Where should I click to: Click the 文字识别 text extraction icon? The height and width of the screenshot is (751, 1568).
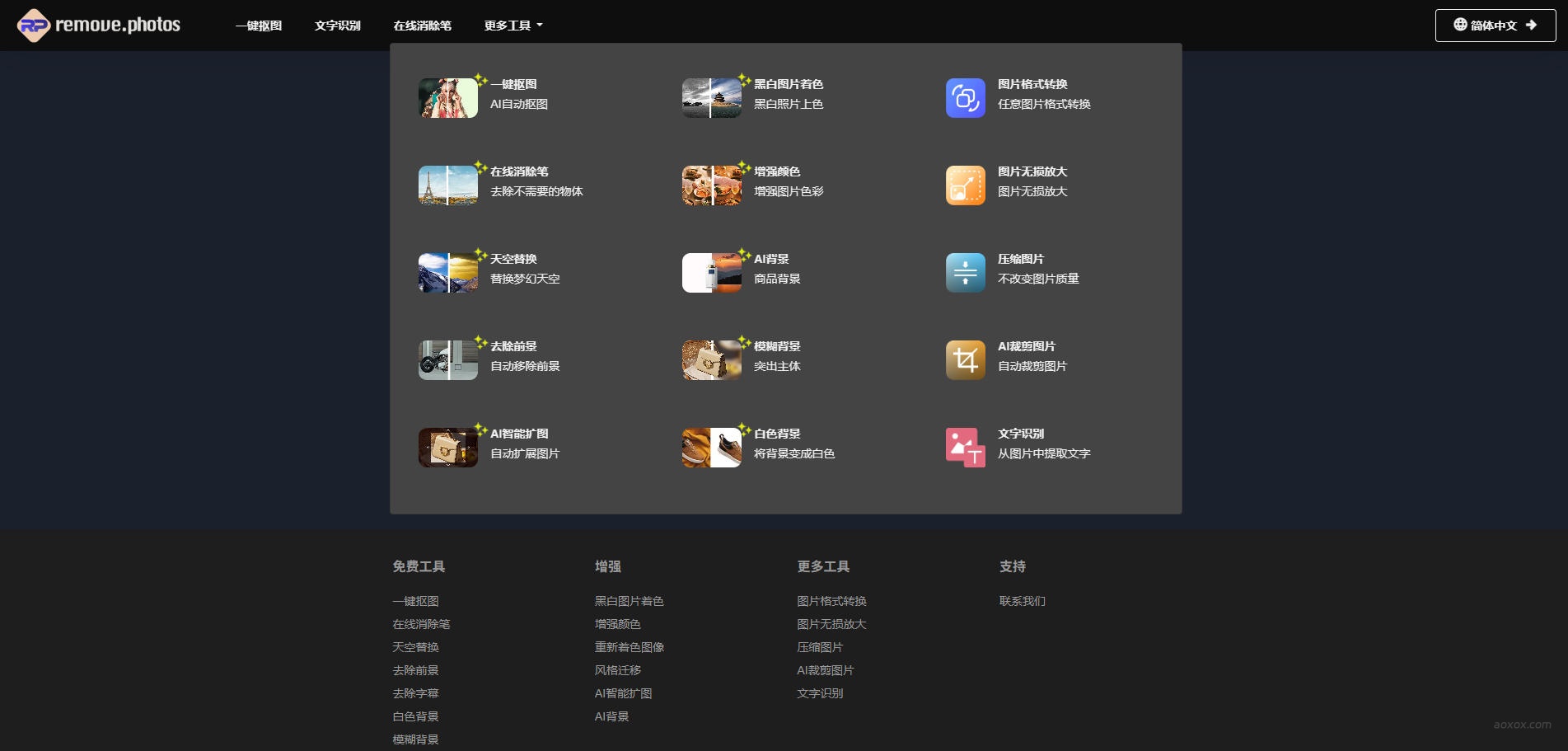pos(965,448)
